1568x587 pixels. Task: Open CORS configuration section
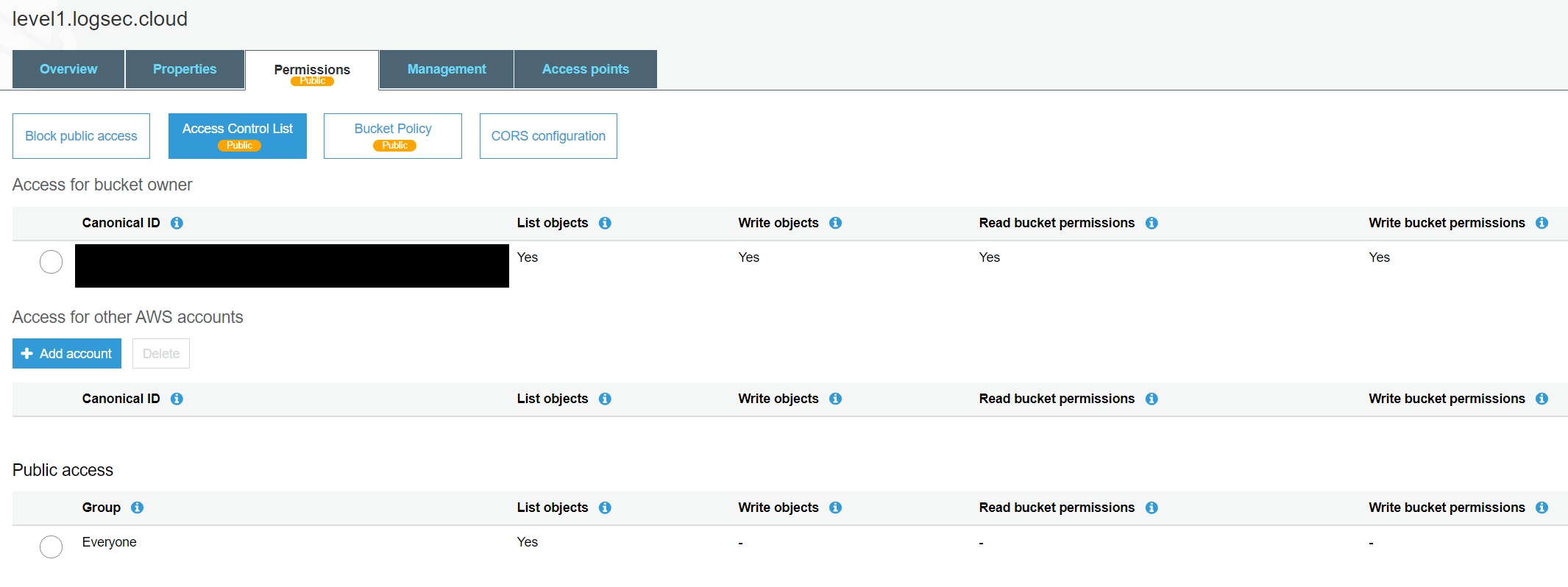[548, 136]
